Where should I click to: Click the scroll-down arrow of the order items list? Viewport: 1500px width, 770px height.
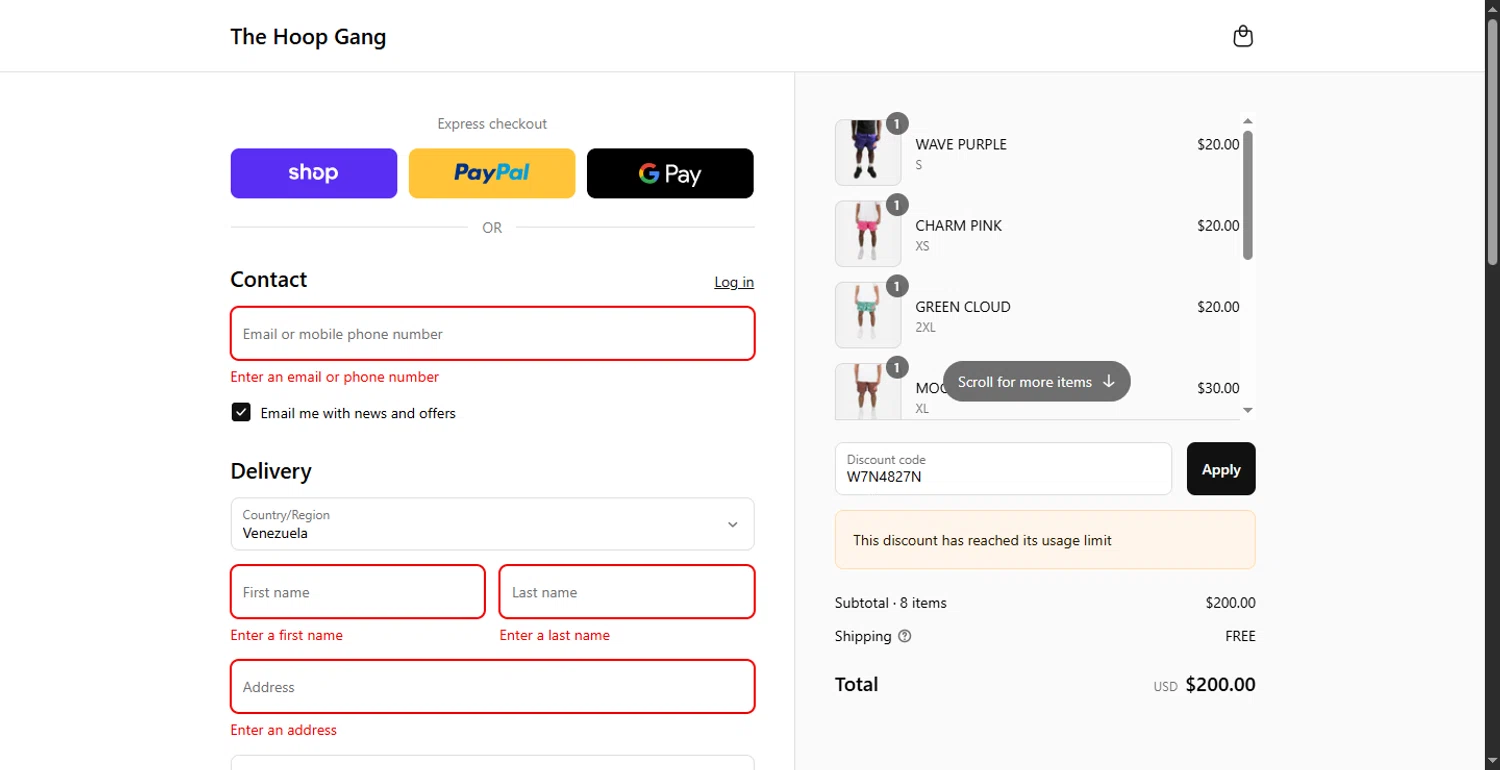[x=1247, y=410]
